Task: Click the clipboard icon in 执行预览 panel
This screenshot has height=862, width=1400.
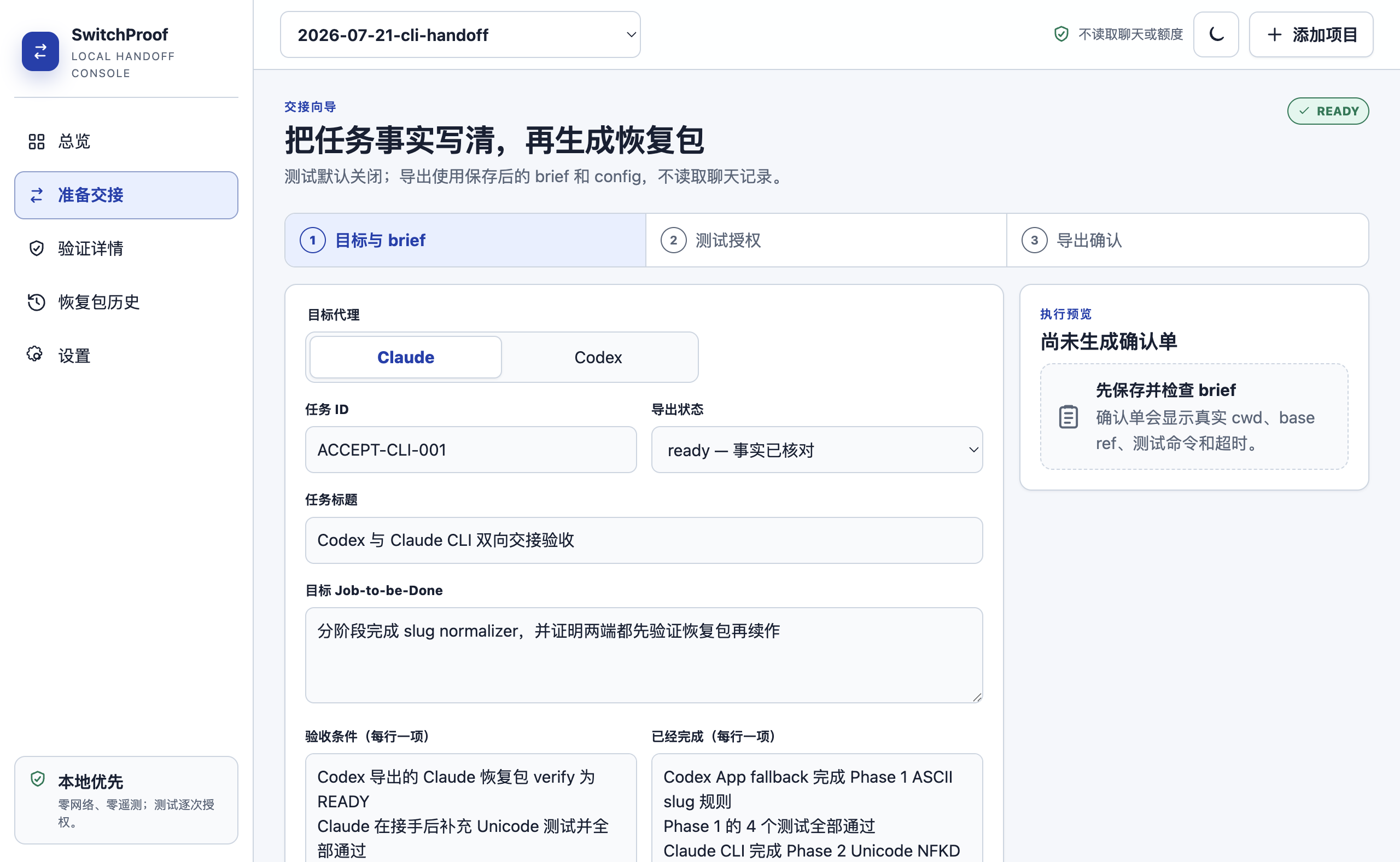Action: pyautogui.click(x=1068, y=417)
